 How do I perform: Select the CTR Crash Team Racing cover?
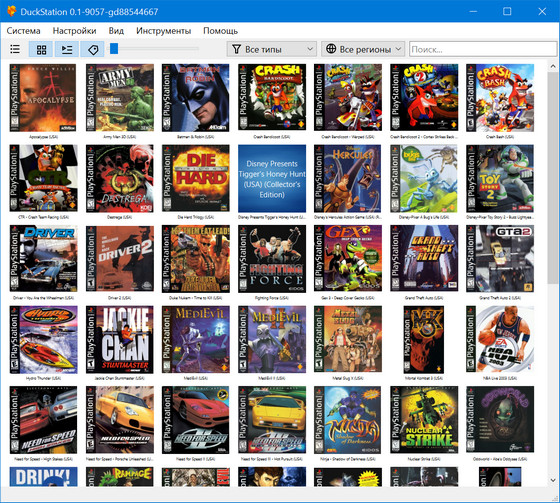click(x=44, y=178)
